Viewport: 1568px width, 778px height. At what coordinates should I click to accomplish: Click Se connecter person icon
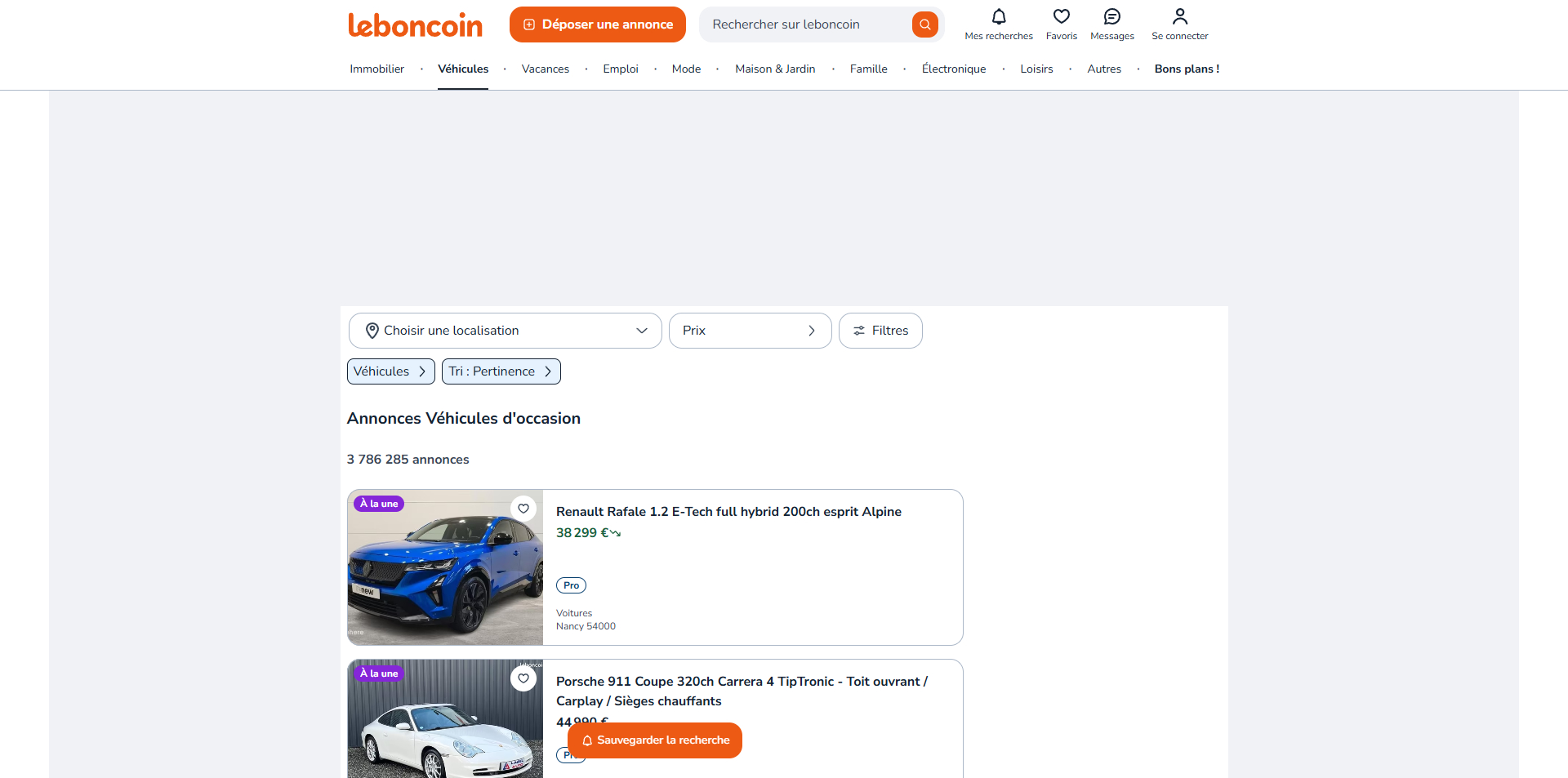pyautogui.click(x=1180, y=16)
